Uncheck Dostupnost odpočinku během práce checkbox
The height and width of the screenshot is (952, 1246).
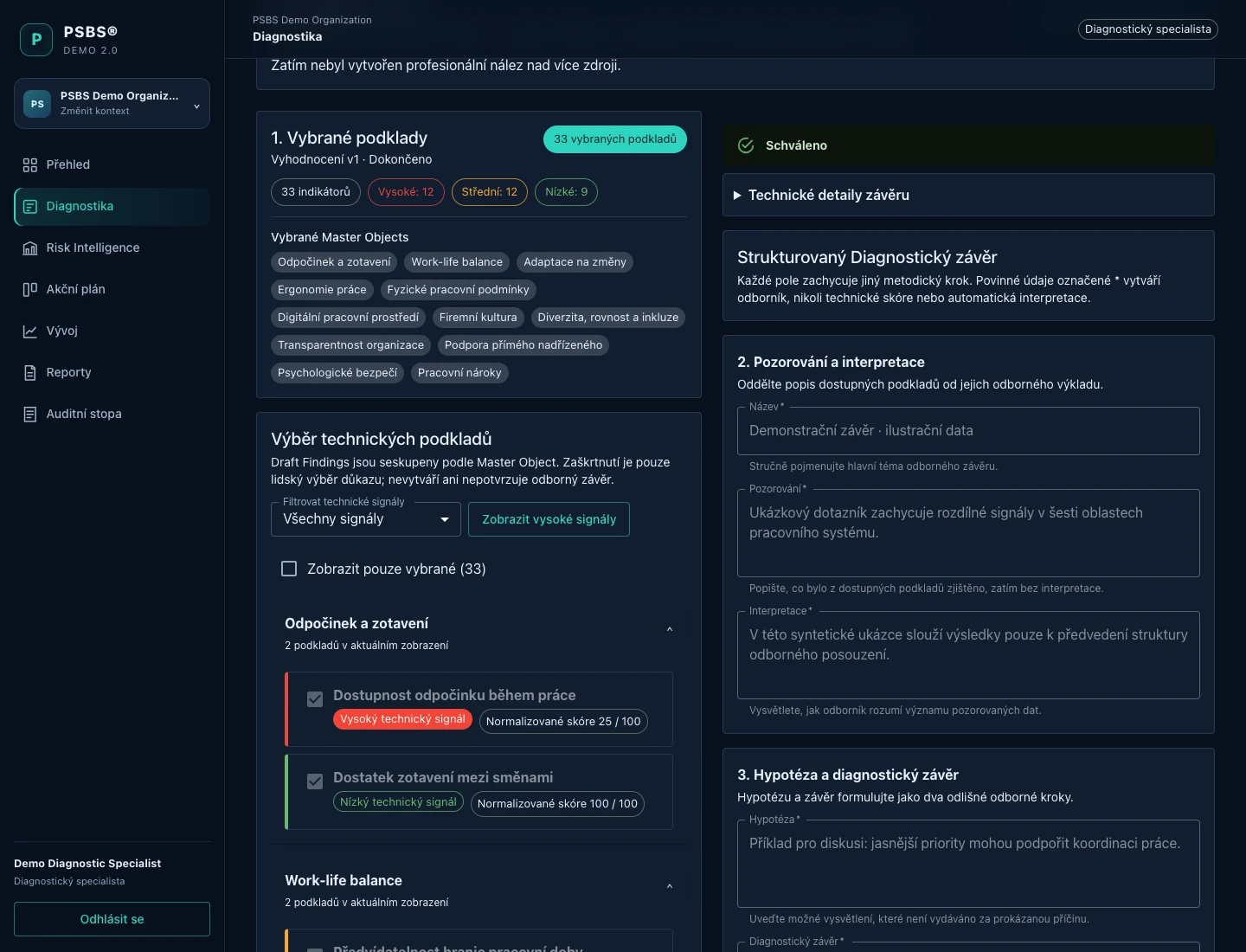click(315, 699)
